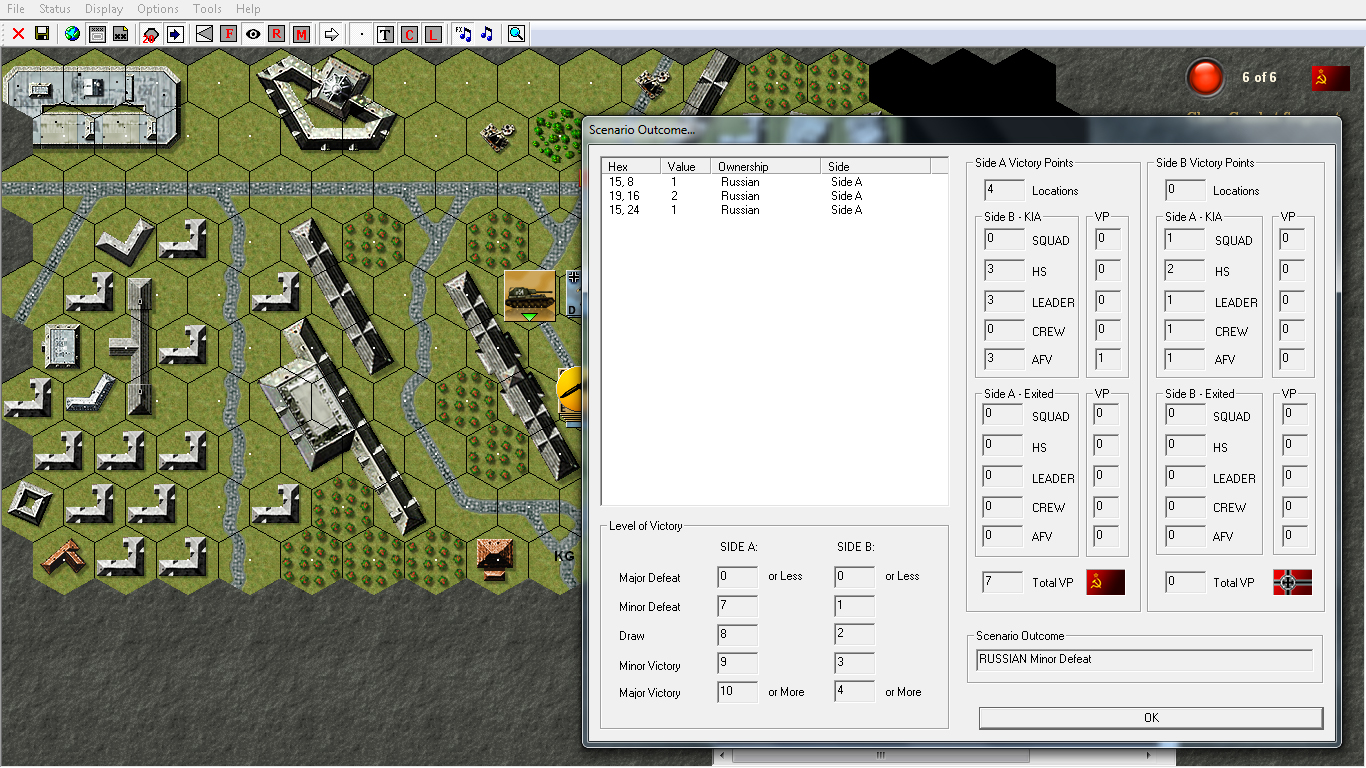Click the white right arrow icon
Image resolution: width=1366 pixels, height=768 pixels.
point(332,34)
